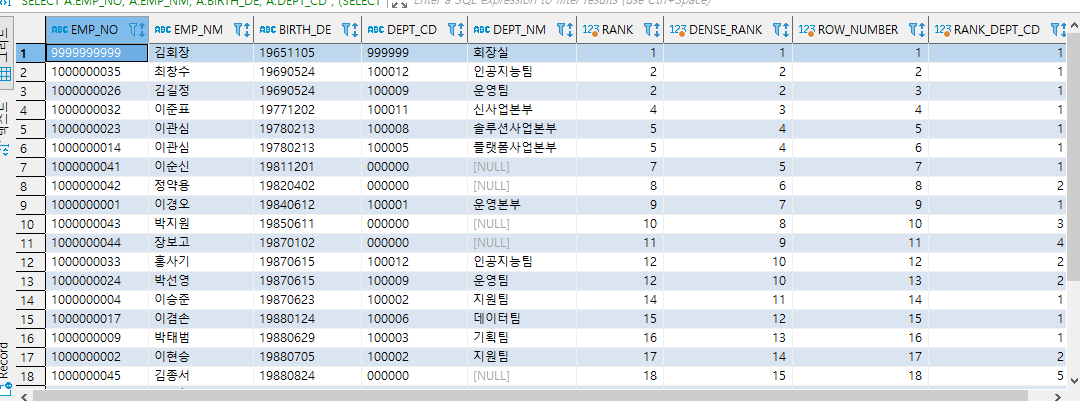
Task: Click the name cell 김종서
Action: click(201, 376)
